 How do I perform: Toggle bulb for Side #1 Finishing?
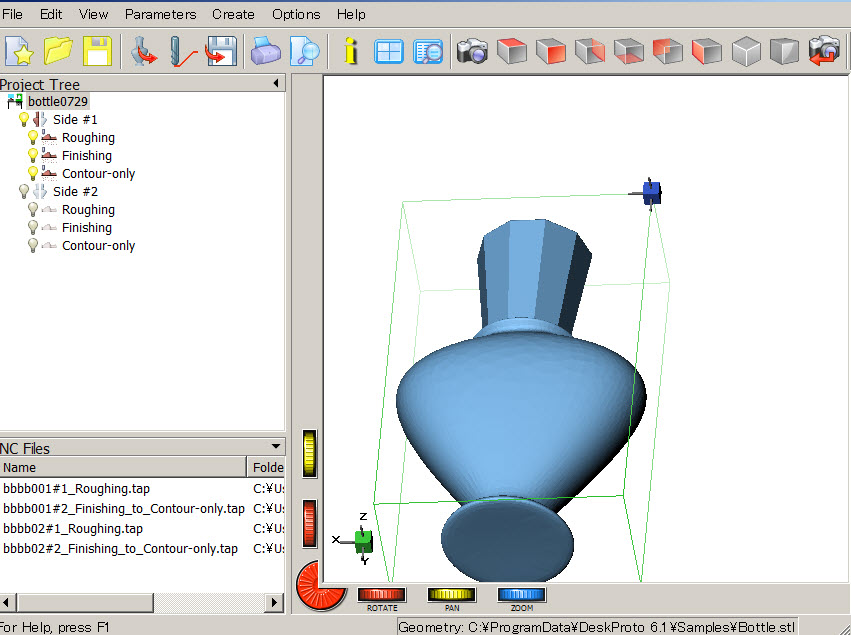33,156
